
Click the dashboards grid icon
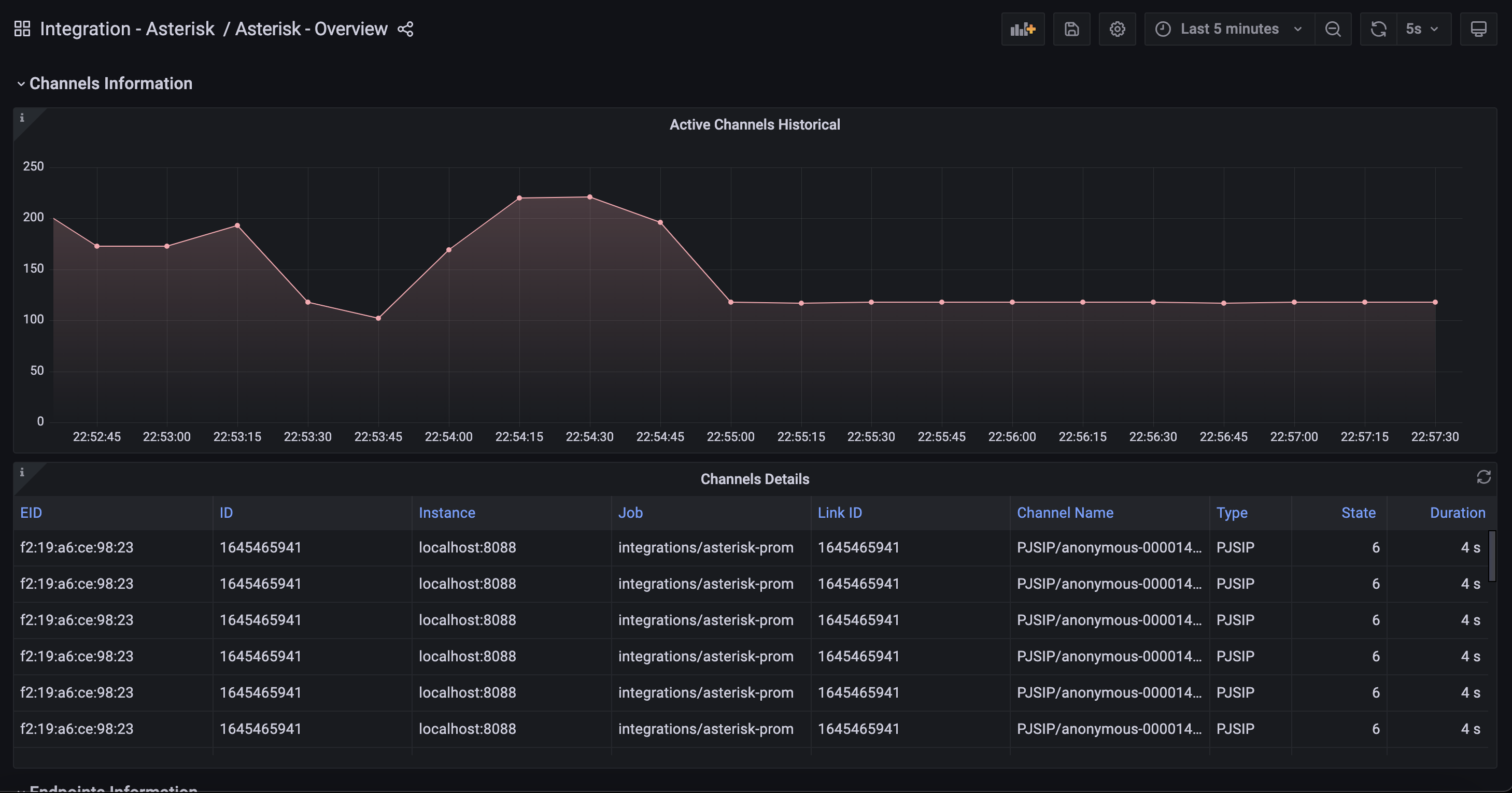click(22, 29)
